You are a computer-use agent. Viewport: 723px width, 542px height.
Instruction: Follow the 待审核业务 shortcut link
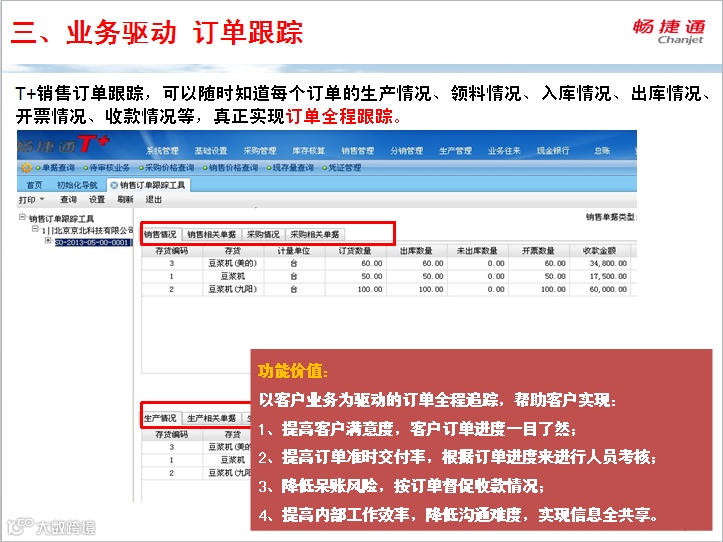pyautogui.click(x=109, y=168)
